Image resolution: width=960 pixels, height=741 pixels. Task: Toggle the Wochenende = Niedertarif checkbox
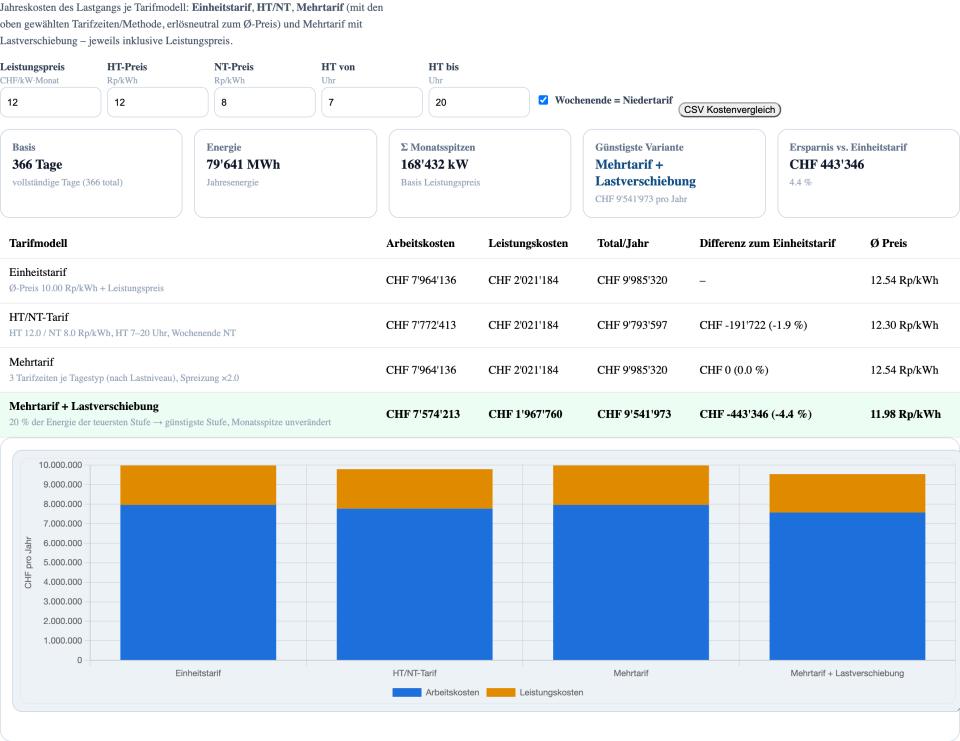pyautogui.click(x=543, y=100)
